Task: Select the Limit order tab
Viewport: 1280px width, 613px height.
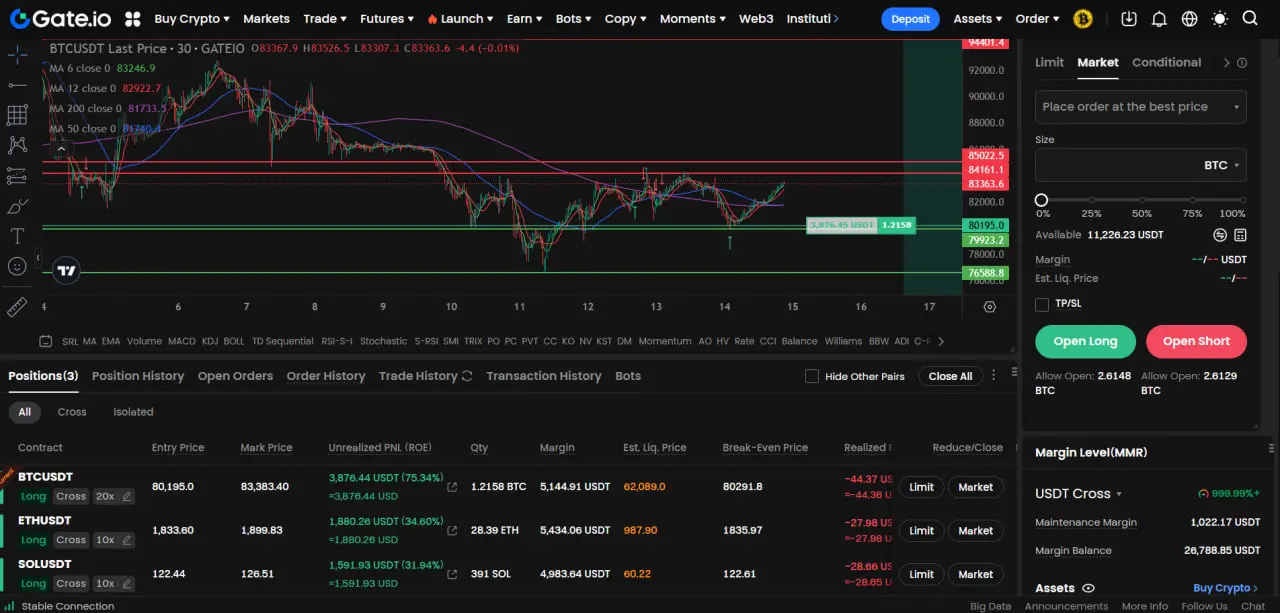Action: (x=1049, y=62)
